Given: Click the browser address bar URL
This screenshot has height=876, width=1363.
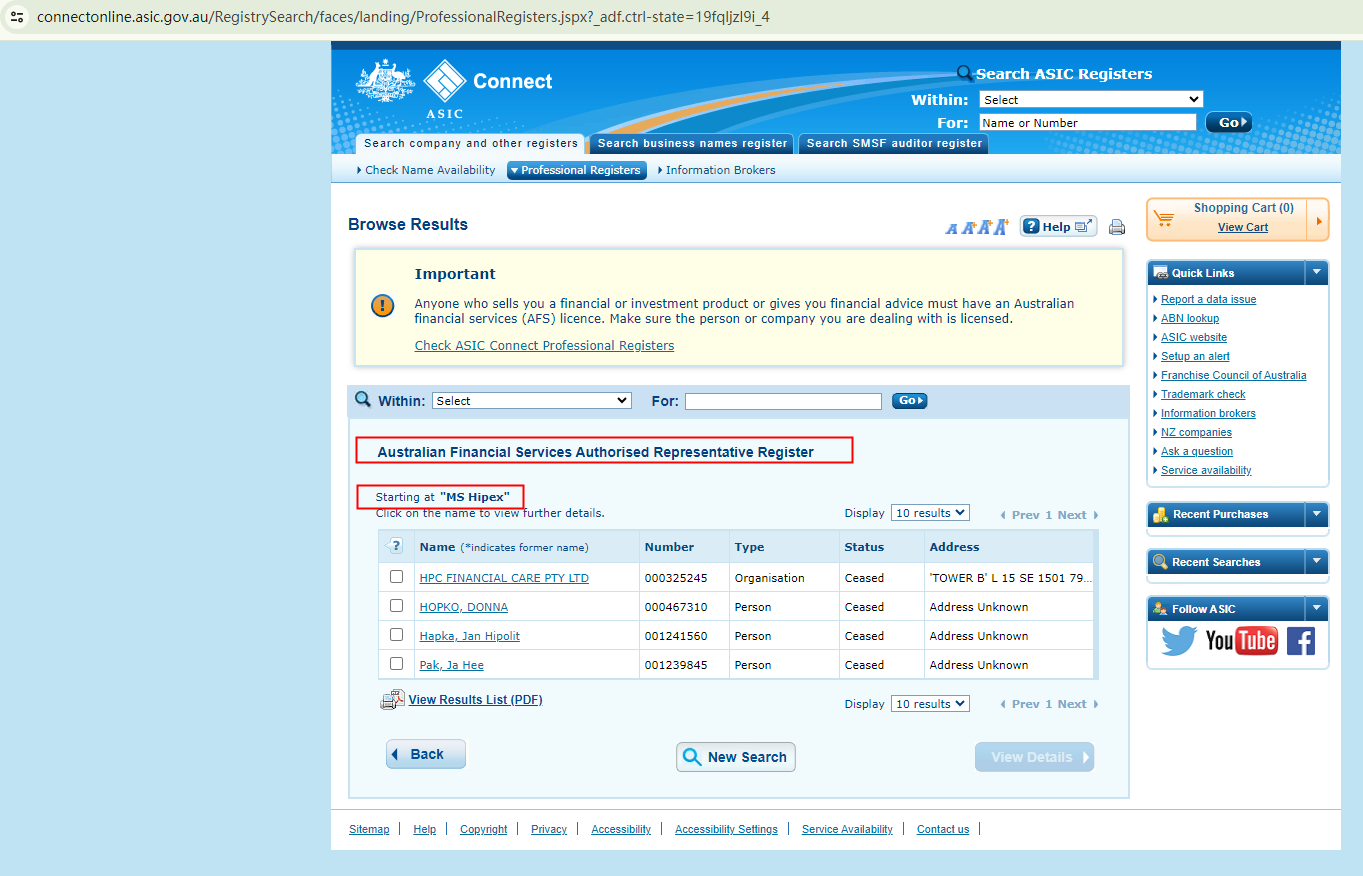Looking at the screenshot, I should [x=403, y=17].
